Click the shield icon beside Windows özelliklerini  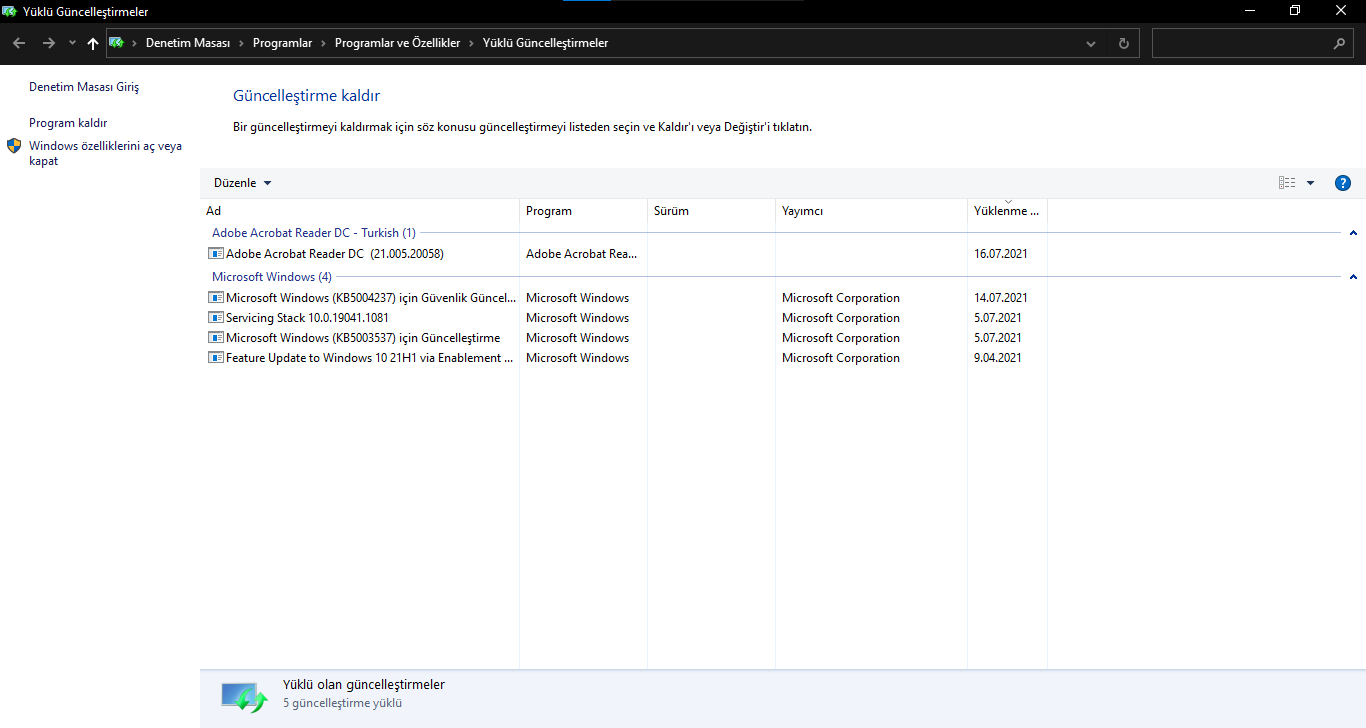14,146
